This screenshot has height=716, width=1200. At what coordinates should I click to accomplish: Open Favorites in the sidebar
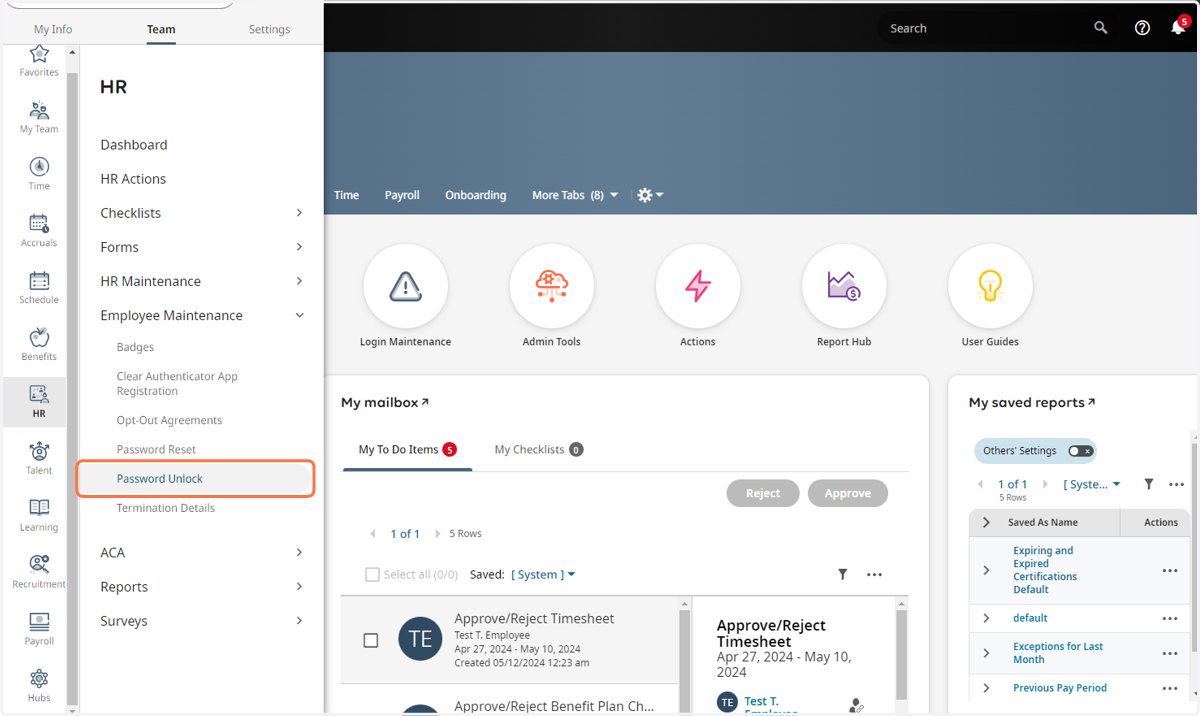tap(39, 60)
